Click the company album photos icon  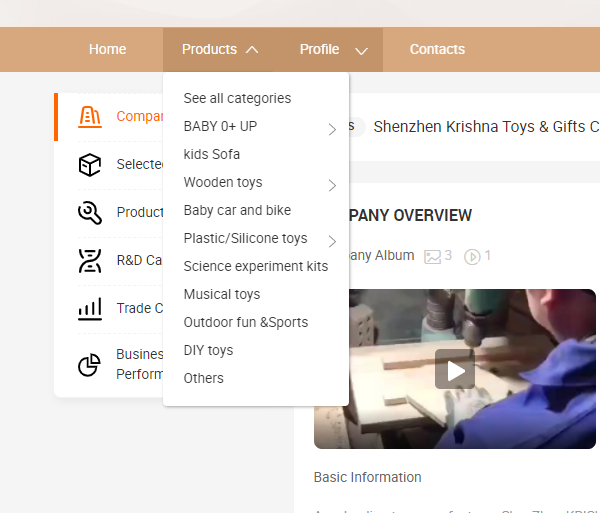pyautogui.click(x=432, y=256)
